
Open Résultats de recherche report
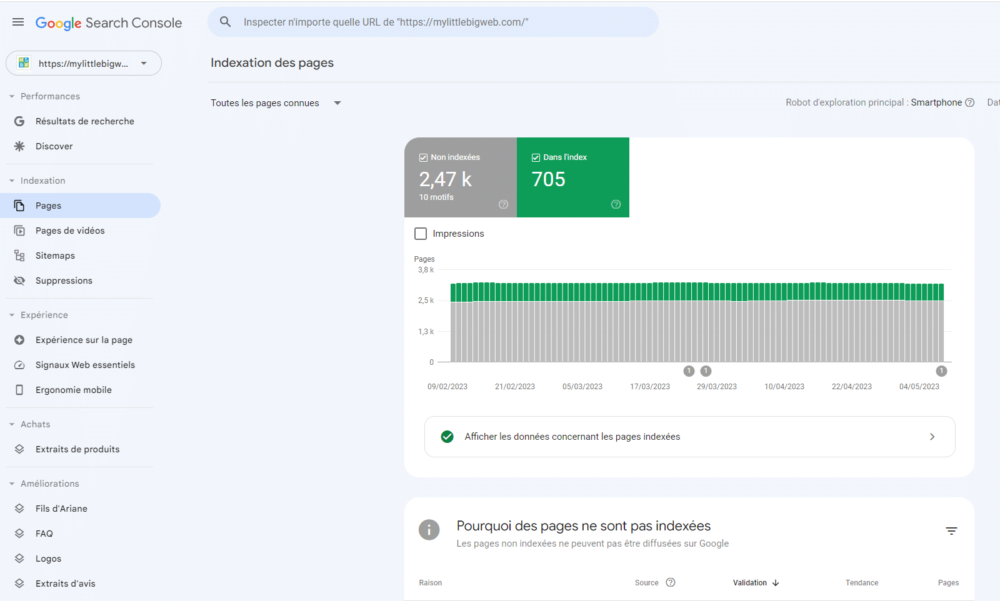(80, 121)
